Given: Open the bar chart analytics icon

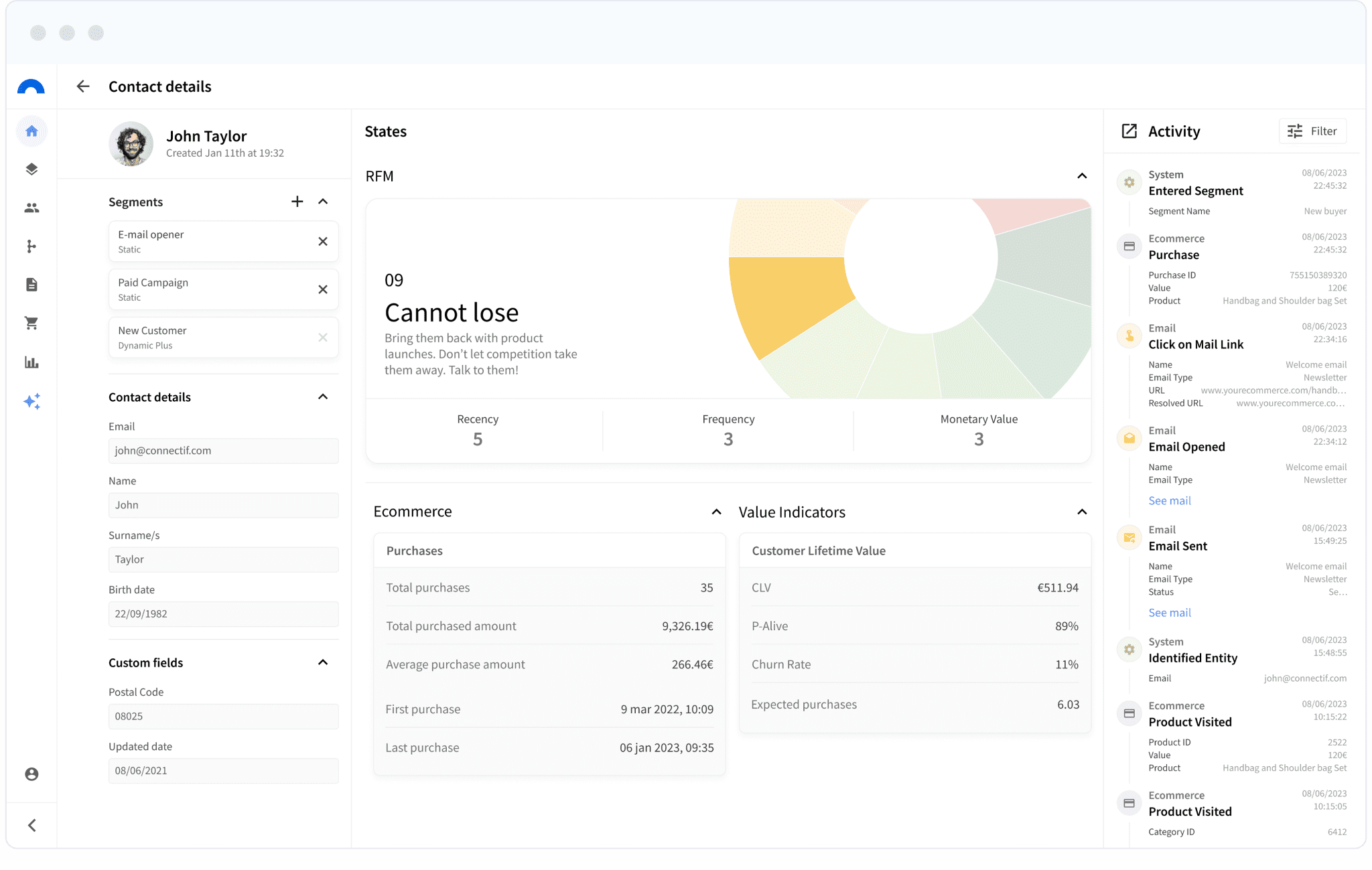Looking at the screenshot, I should [31, 362].
